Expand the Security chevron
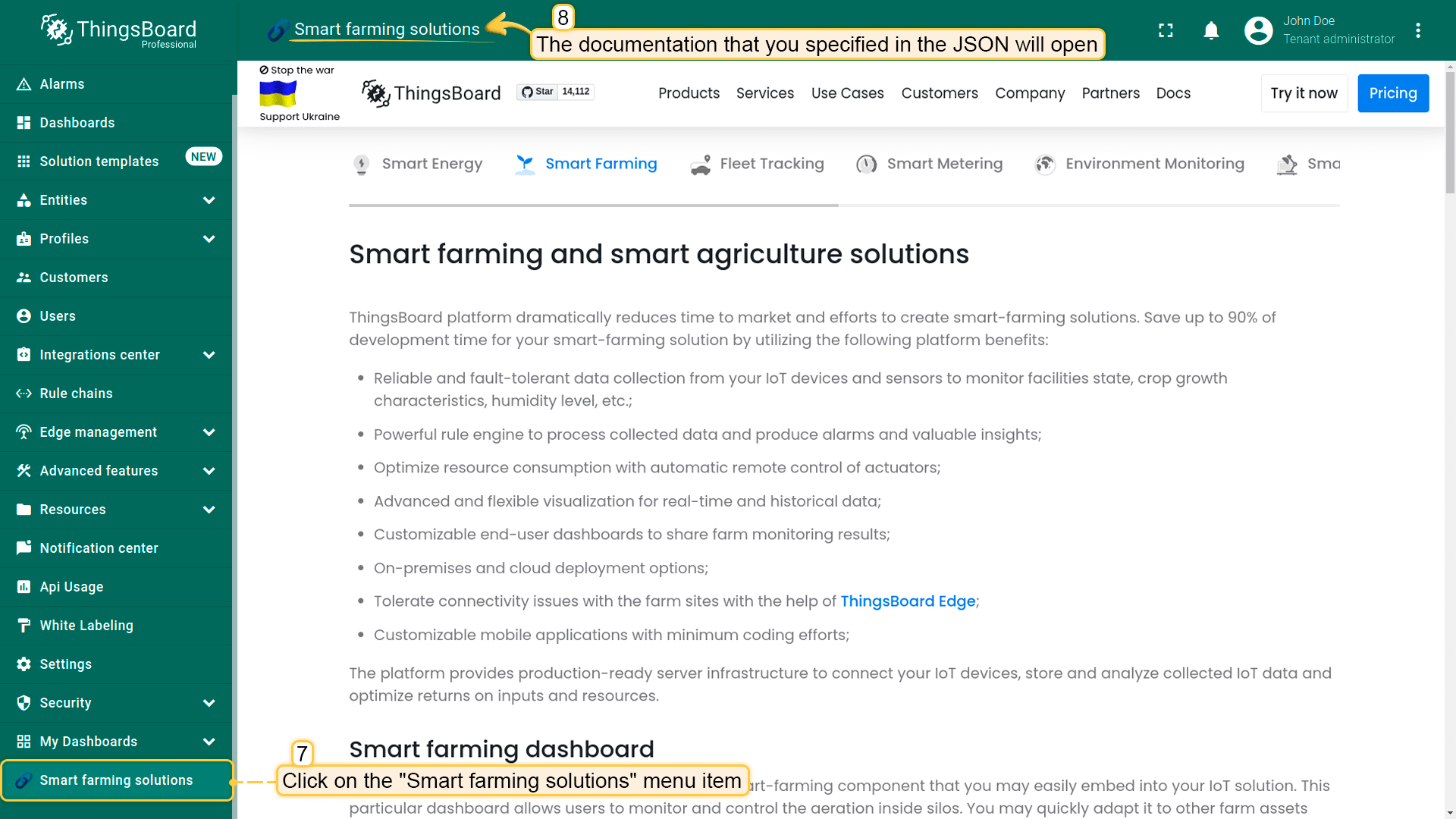Image resolution: width=1456 pixels, height=819 pixels. click(209, 703)
